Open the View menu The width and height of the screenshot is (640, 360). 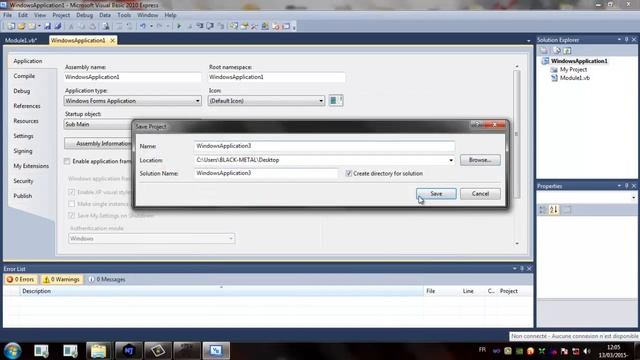point(40,15)
